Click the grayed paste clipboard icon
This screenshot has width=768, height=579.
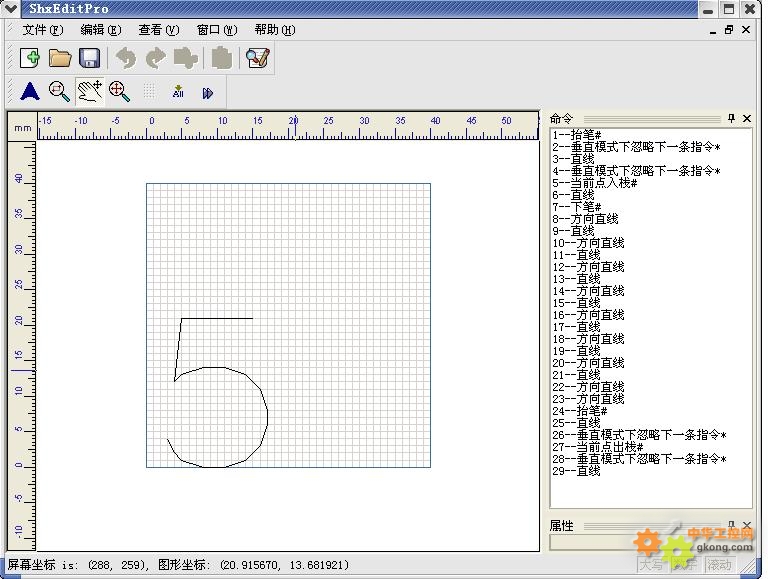click(x=221, y=58)
